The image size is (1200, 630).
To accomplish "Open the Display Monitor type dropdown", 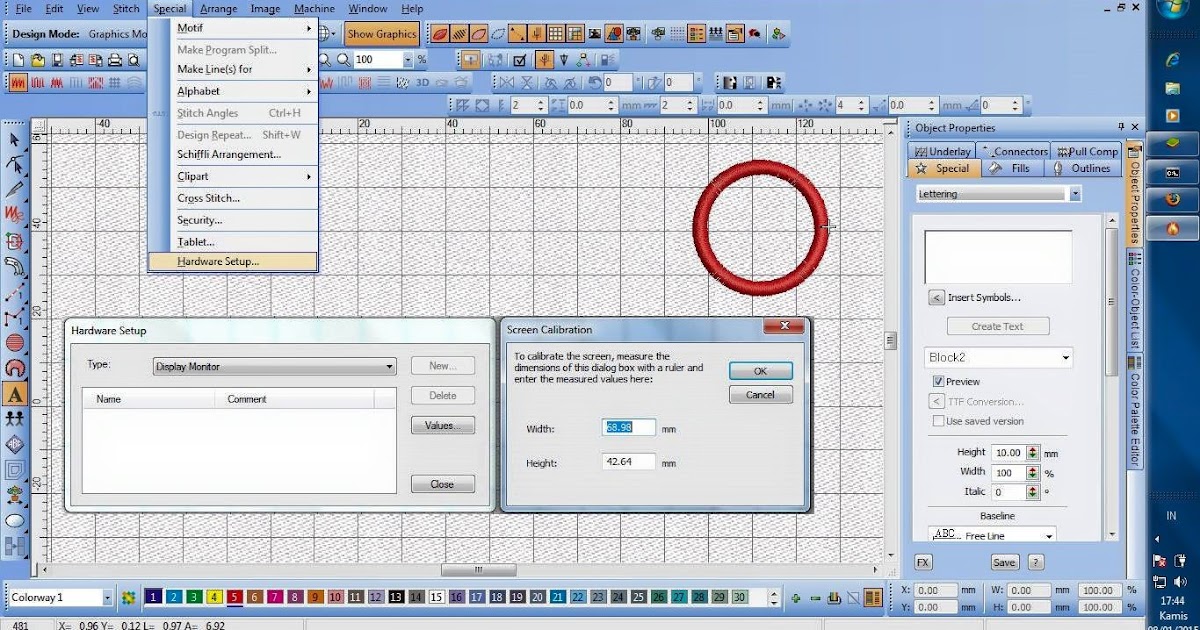I will [x=391, y=366].
